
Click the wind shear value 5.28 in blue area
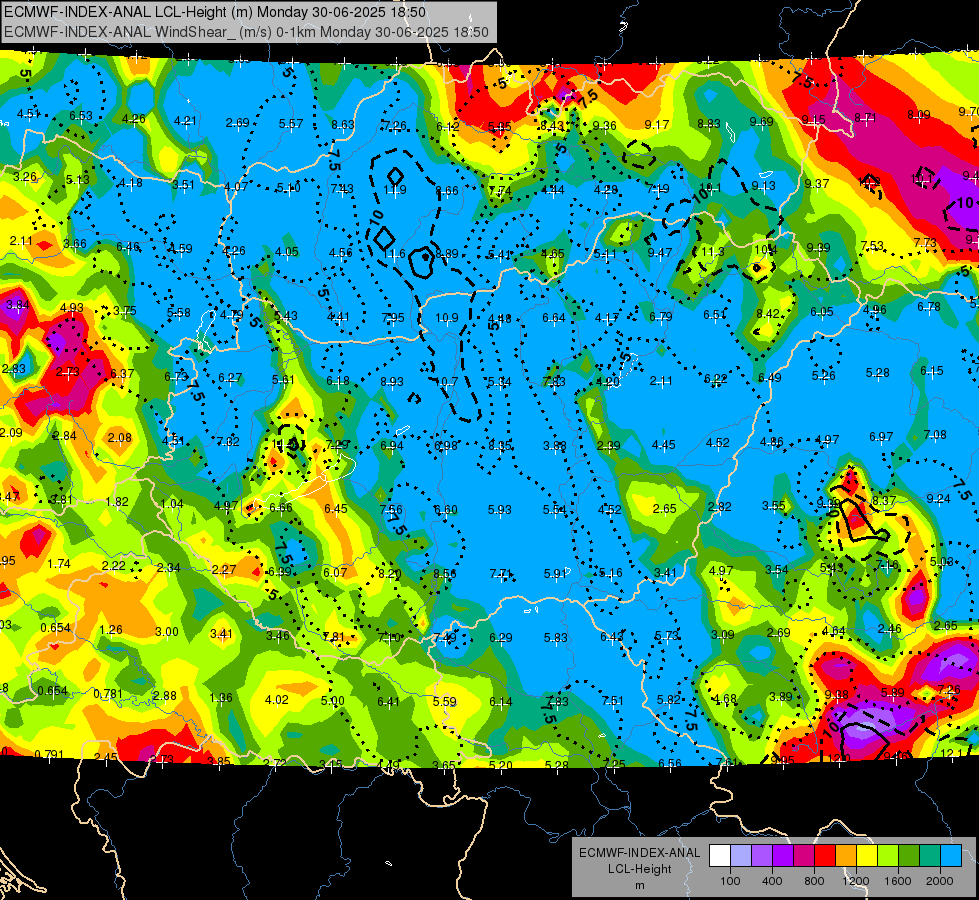coord(878,373)
